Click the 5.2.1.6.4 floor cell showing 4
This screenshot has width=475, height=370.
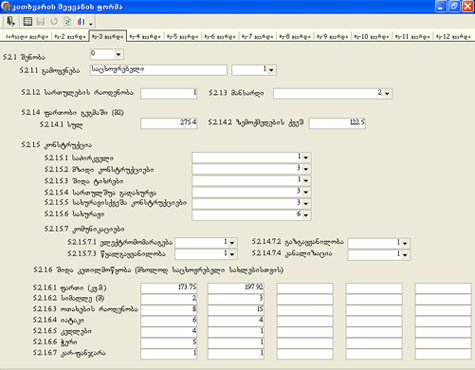[236, 321]
